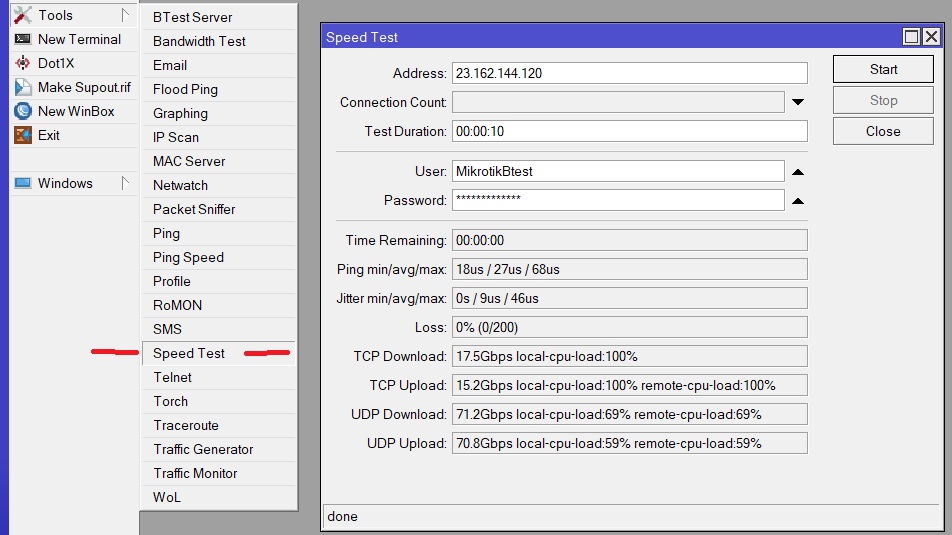The width and height of the screenshot is (952, 535).
Task: Click the Exit icon
Action: 22,135
